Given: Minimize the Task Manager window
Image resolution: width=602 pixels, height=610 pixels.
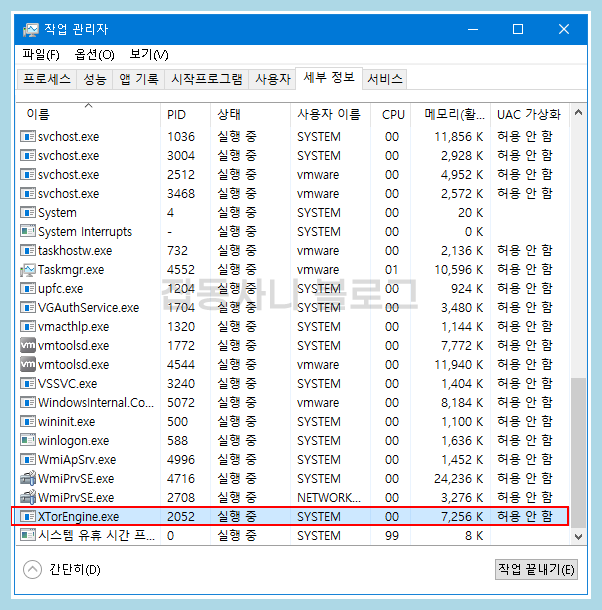Looking at the screenshot, I should tap(473, 30).
